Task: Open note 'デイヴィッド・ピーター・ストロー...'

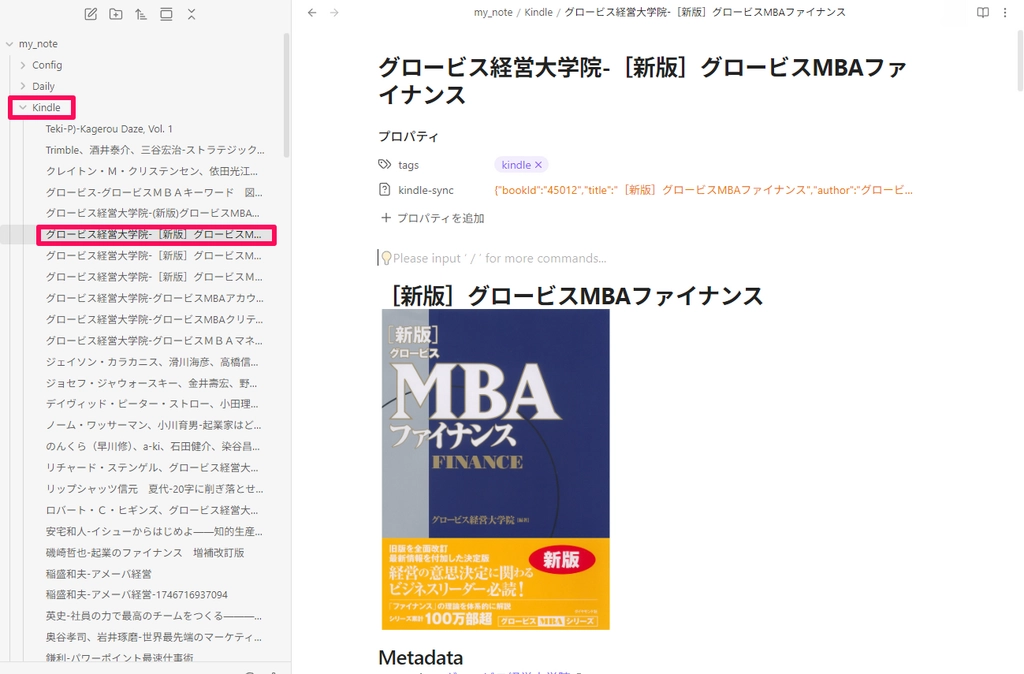Action: tap(152, 404)
